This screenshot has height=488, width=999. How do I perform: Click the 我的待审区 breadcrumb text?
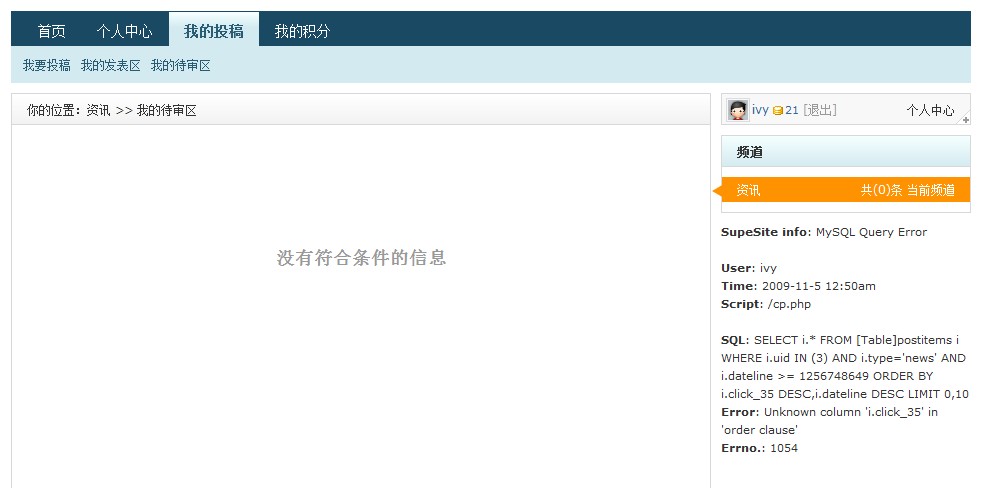tap(166, 110)
